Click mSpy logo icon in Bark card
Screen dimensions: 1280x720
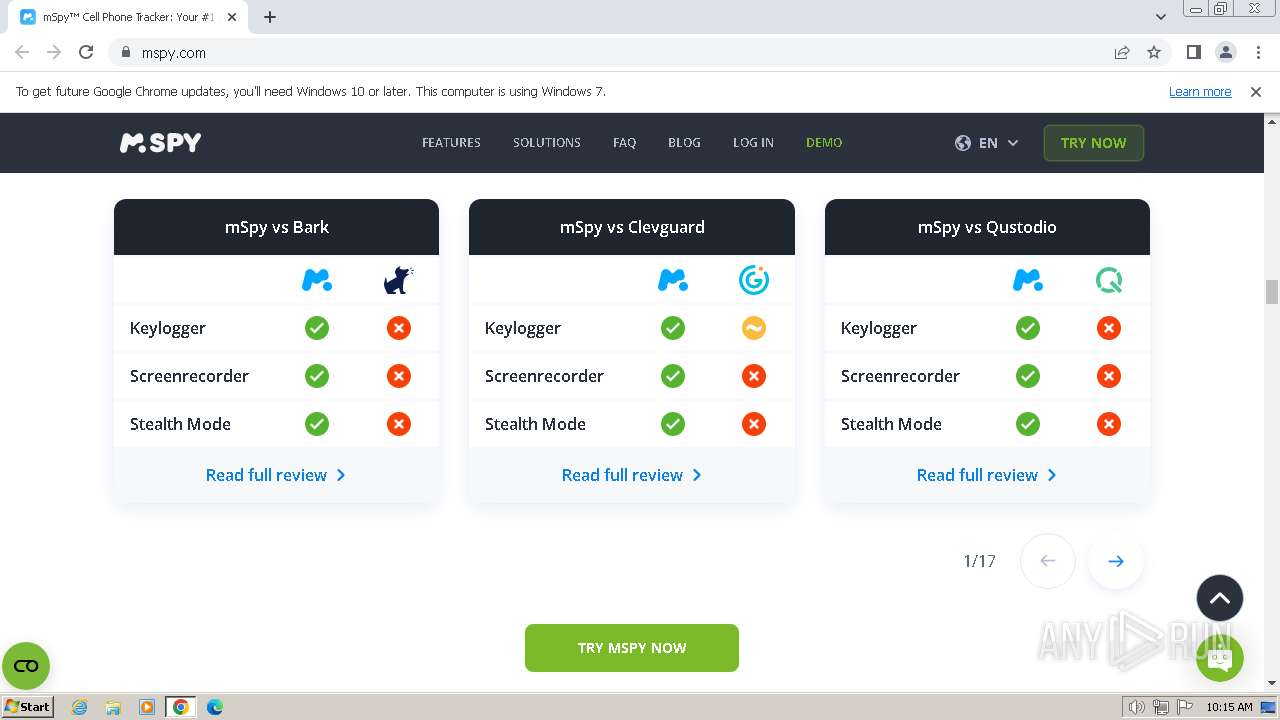point(317,281)
